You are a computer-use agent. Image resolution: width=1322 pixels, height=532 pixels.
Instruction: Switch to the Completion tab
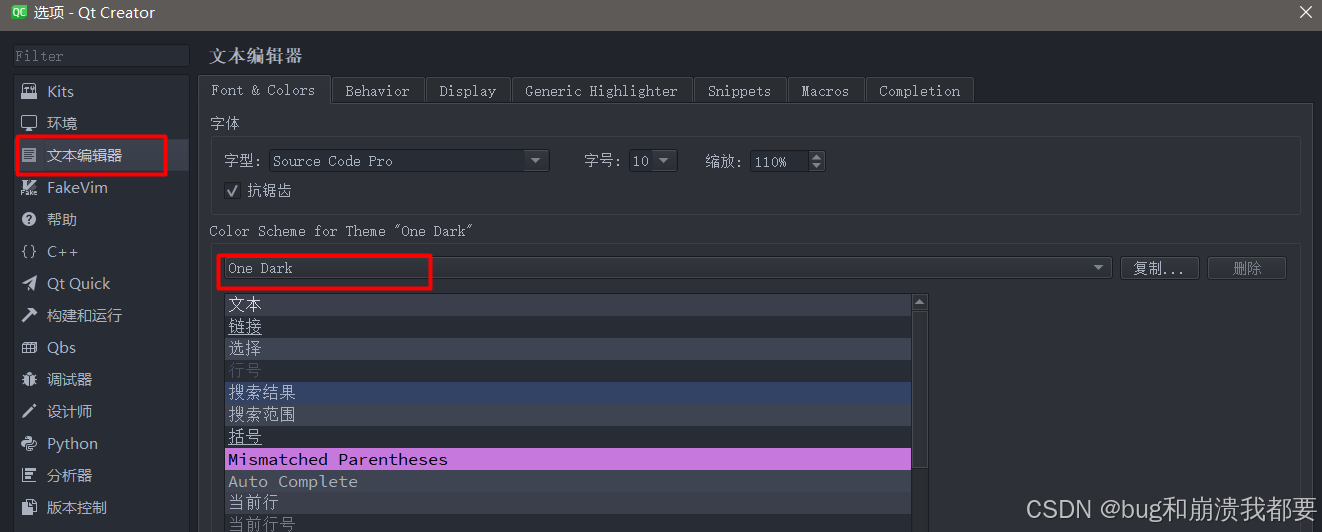pyautogui.click(x=919, y=91)
